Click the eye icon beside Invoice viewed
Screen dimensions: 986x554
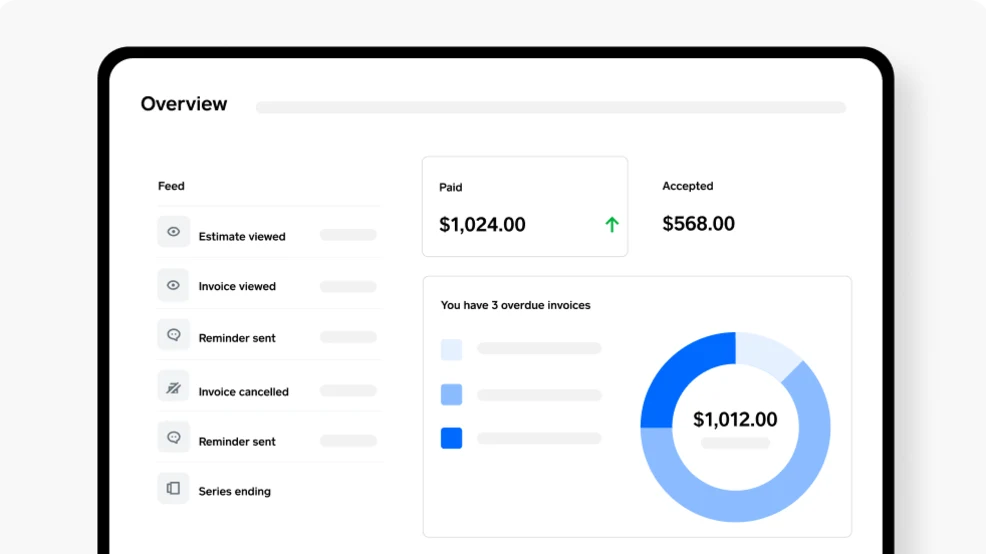pos(174,285)
